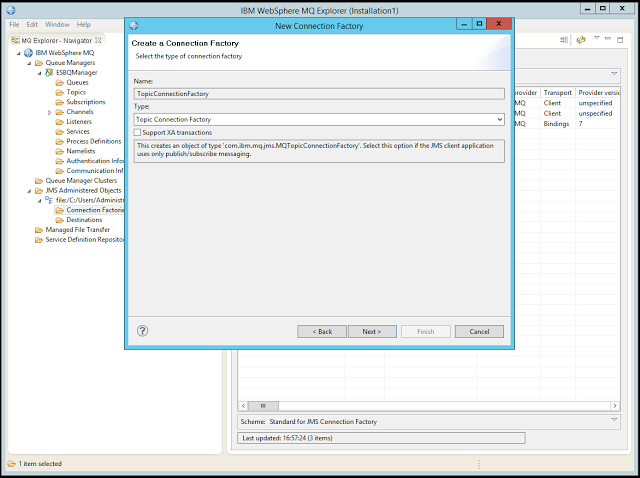Click the Process Definitions folder icon
The width and height of the screenshot is (640, 478).
60,141
